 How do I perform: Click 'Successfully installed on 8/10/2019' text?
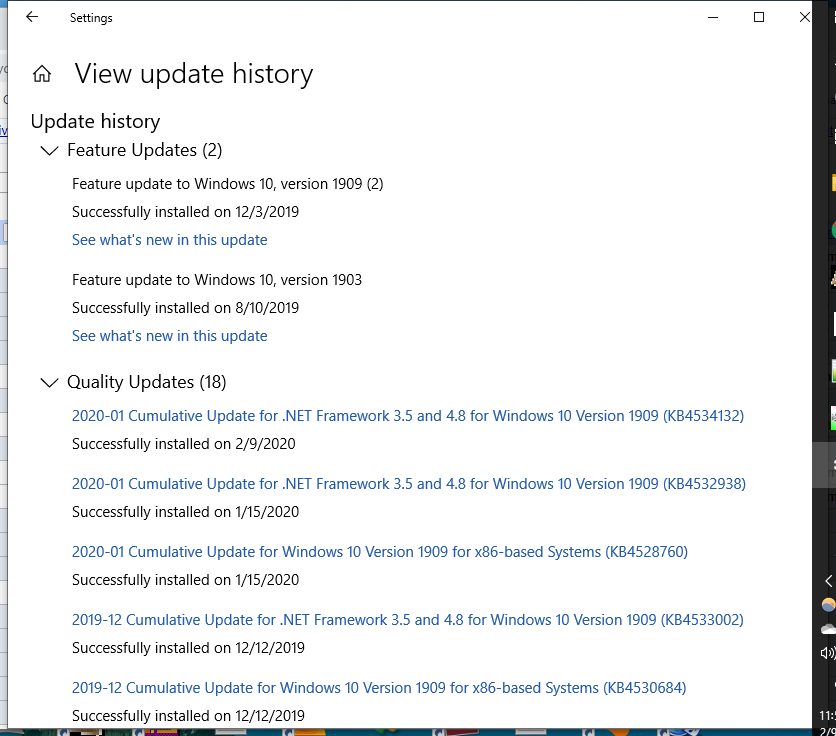click(x=186, y=308)
